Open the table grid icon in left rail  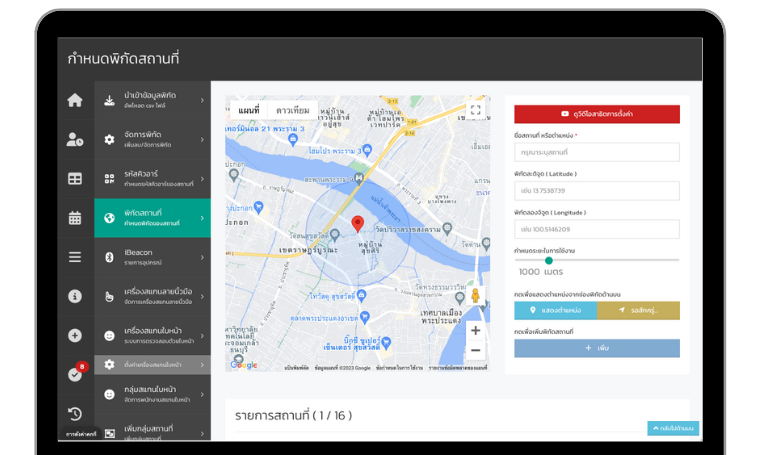[x=75, y=179]
